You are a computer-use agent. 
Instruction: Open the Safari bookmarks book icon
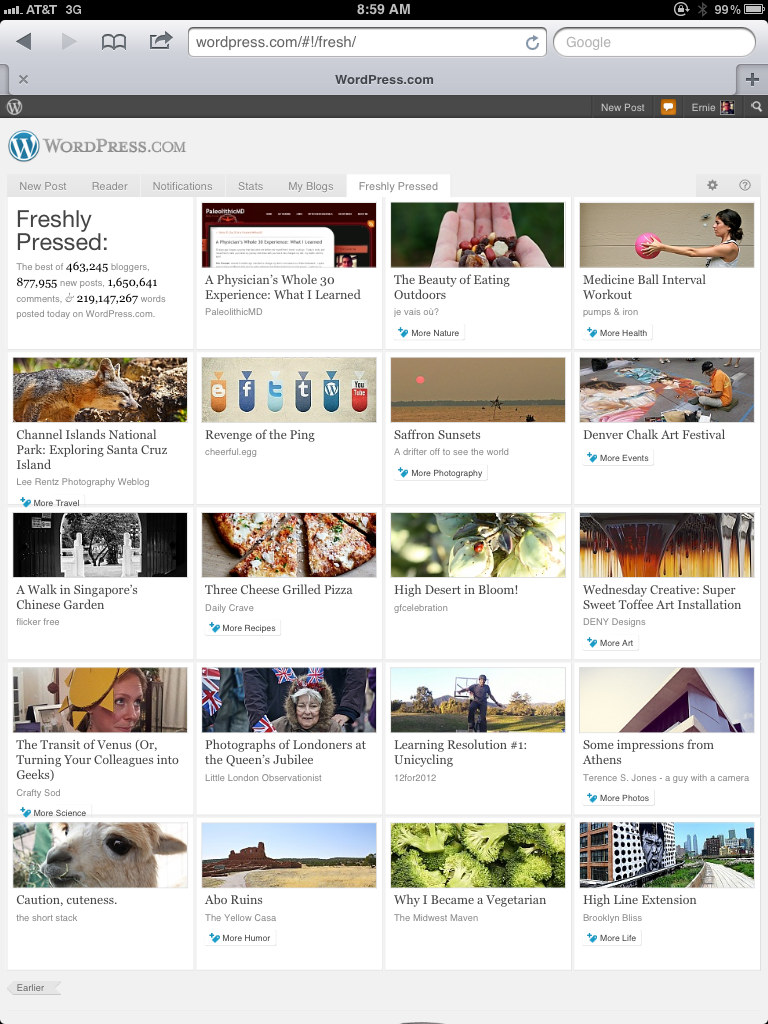tap(114, 42)
